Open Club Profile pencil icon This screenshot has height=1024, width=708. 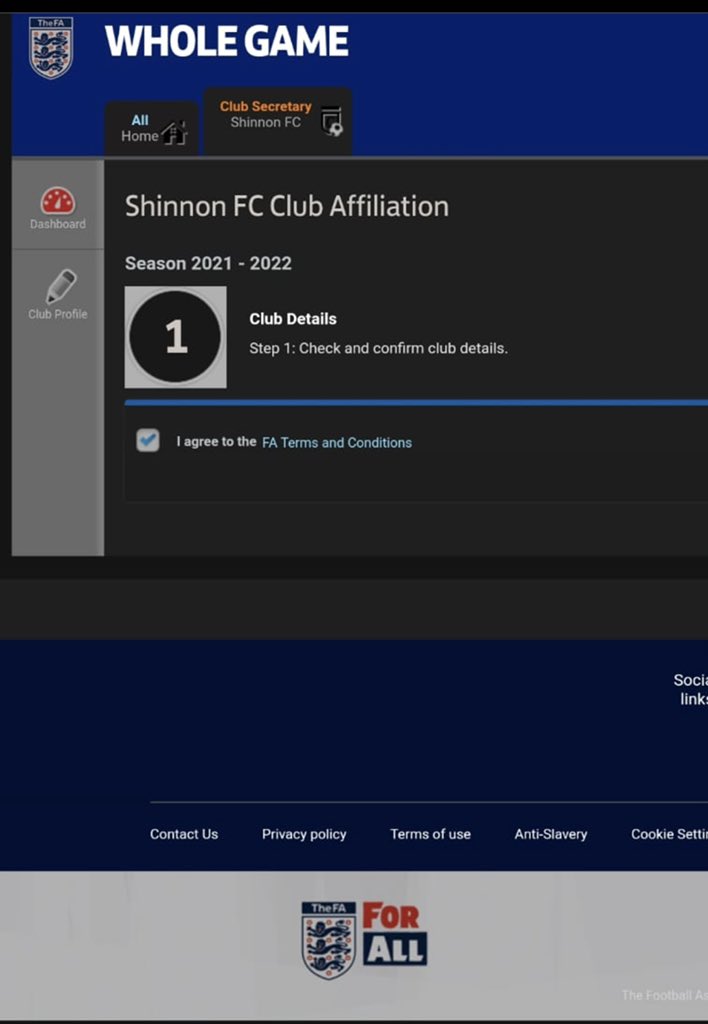[60, 287]
